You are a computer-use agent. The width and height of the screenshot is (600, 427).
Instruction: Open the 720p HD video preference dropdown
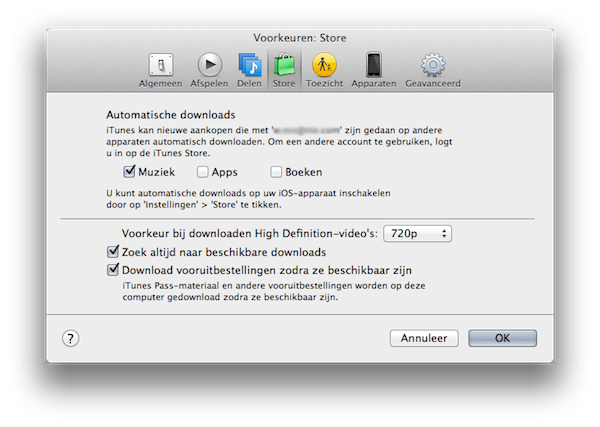[417, 233]
